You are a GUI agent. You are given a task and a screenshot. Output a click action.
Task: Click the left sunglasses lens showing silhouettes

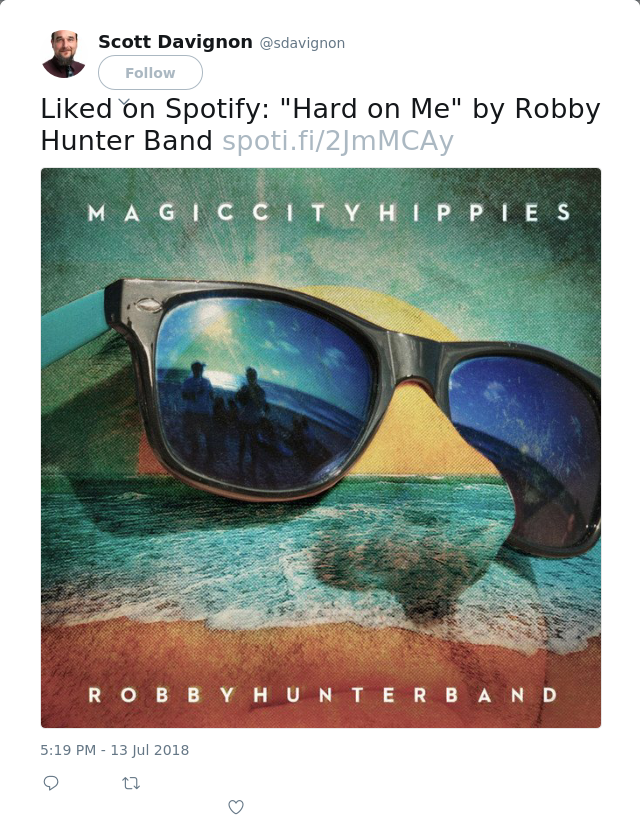pos(264,389)
